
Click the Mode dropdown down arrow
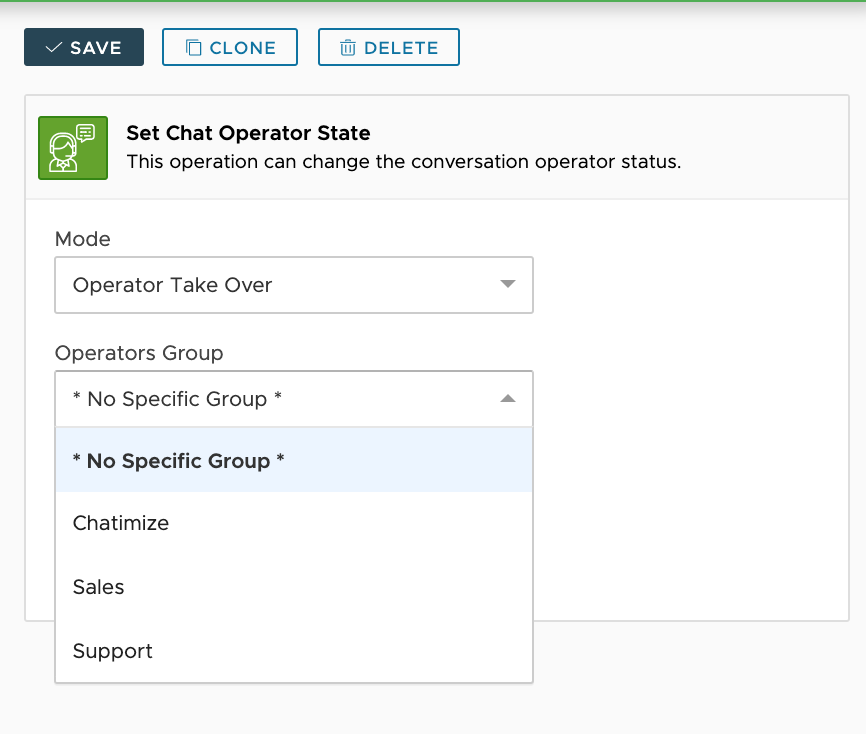pyautogui.click(x=508, y=285)
